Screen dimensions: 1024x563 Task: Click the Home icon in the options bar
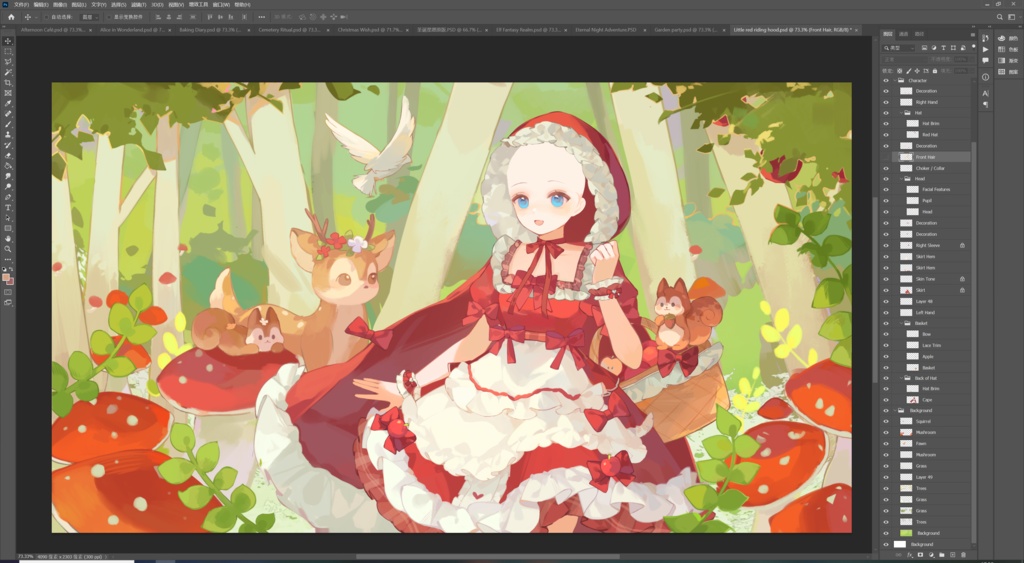tap(11, 17)
